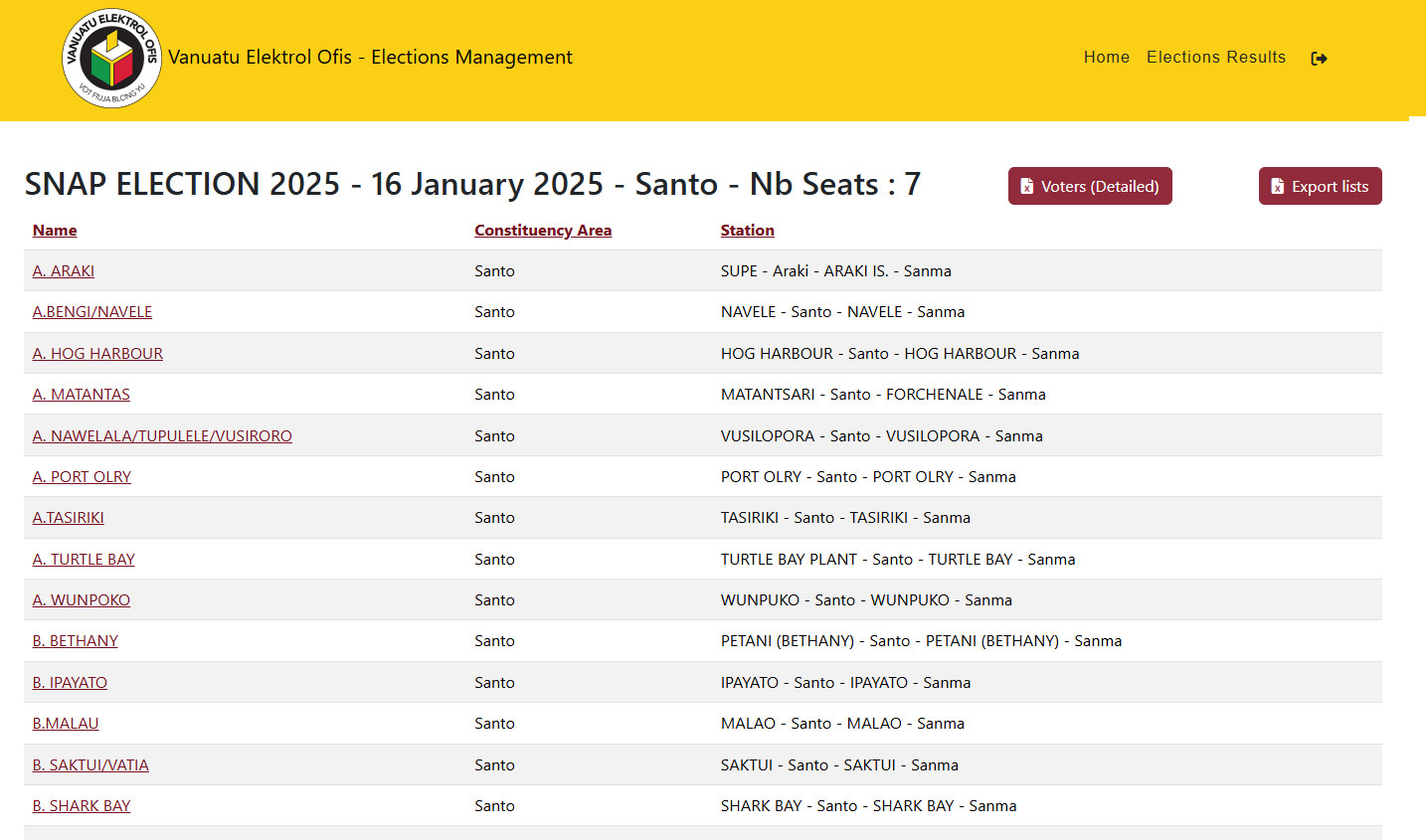This screenshot has height=840, width=1426.
Task: Sort by Constituency Area header
Action: (x=542, y=231)
